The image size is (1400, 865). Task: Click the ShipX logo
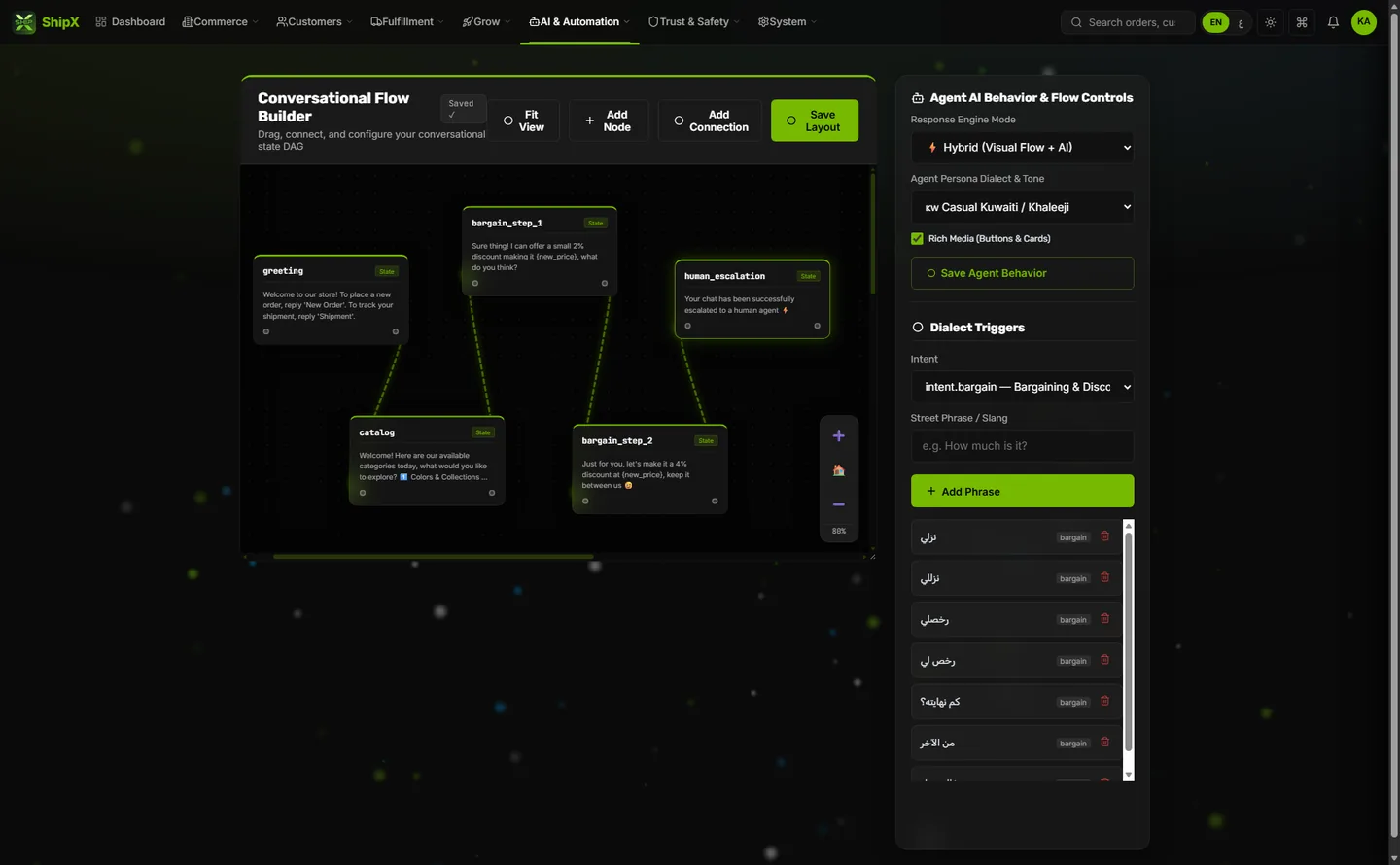click(47, 22)
